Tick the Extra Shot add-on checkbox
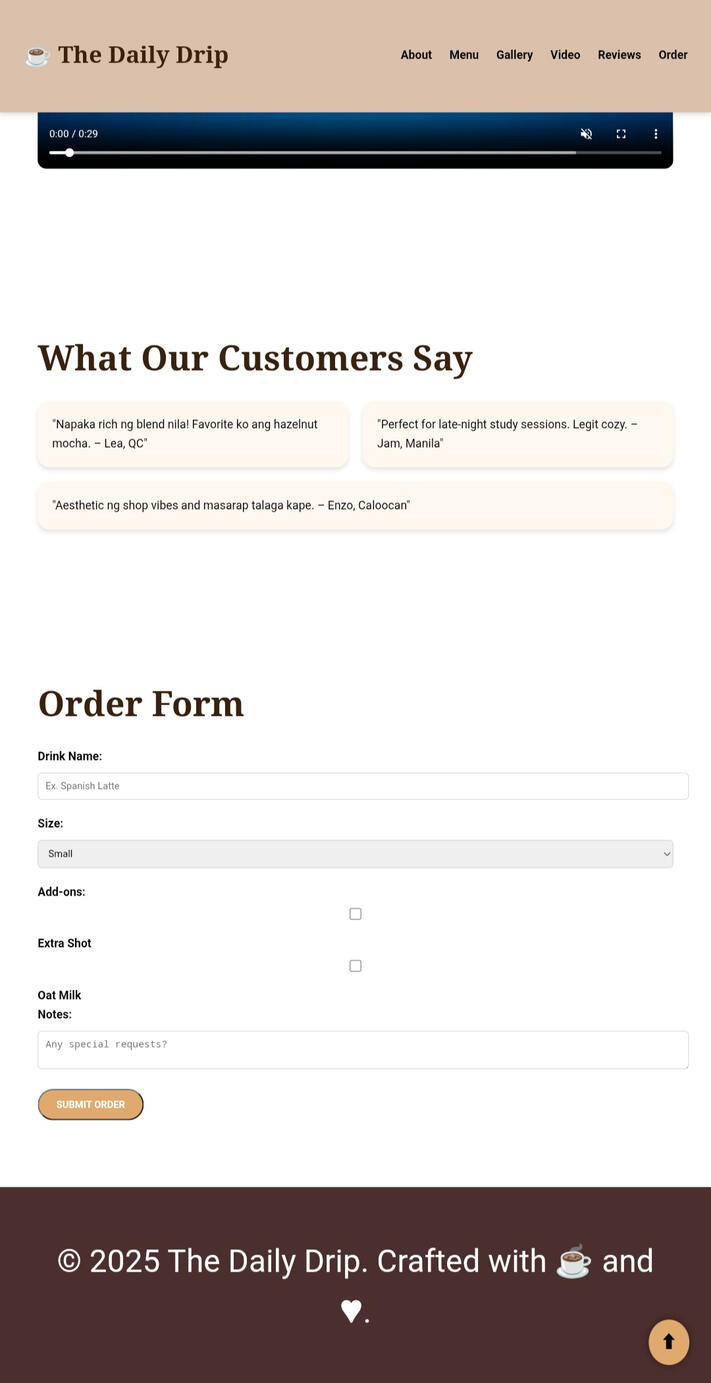 (355, 914)
